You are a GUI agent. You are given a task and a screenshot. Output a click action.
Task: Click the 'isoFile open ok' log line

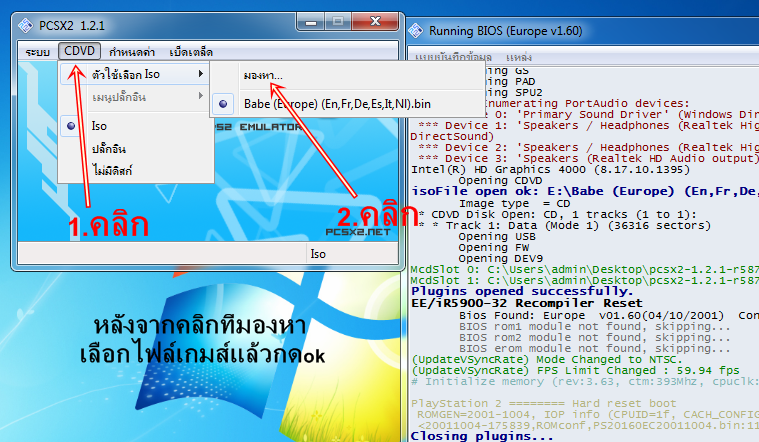click(585, 192)
